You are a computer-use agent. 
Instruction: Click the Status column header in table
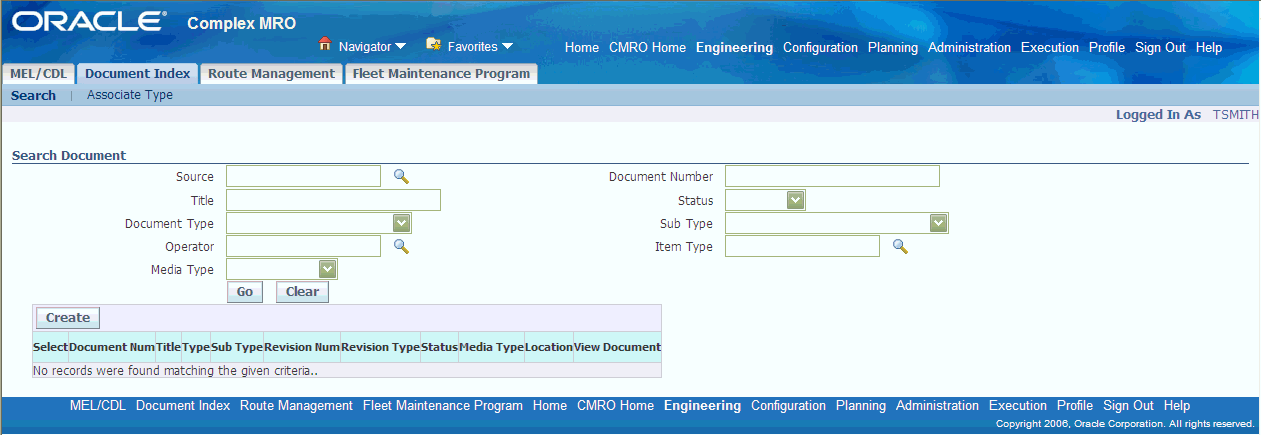(x=439, y=347)
